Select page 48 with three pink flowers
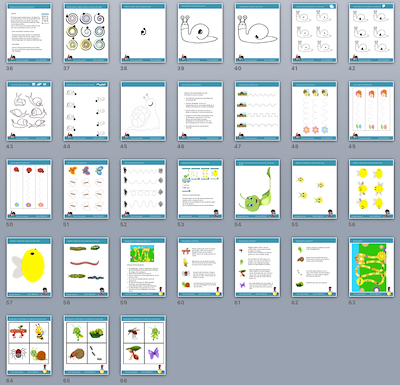 coord(314,111)
